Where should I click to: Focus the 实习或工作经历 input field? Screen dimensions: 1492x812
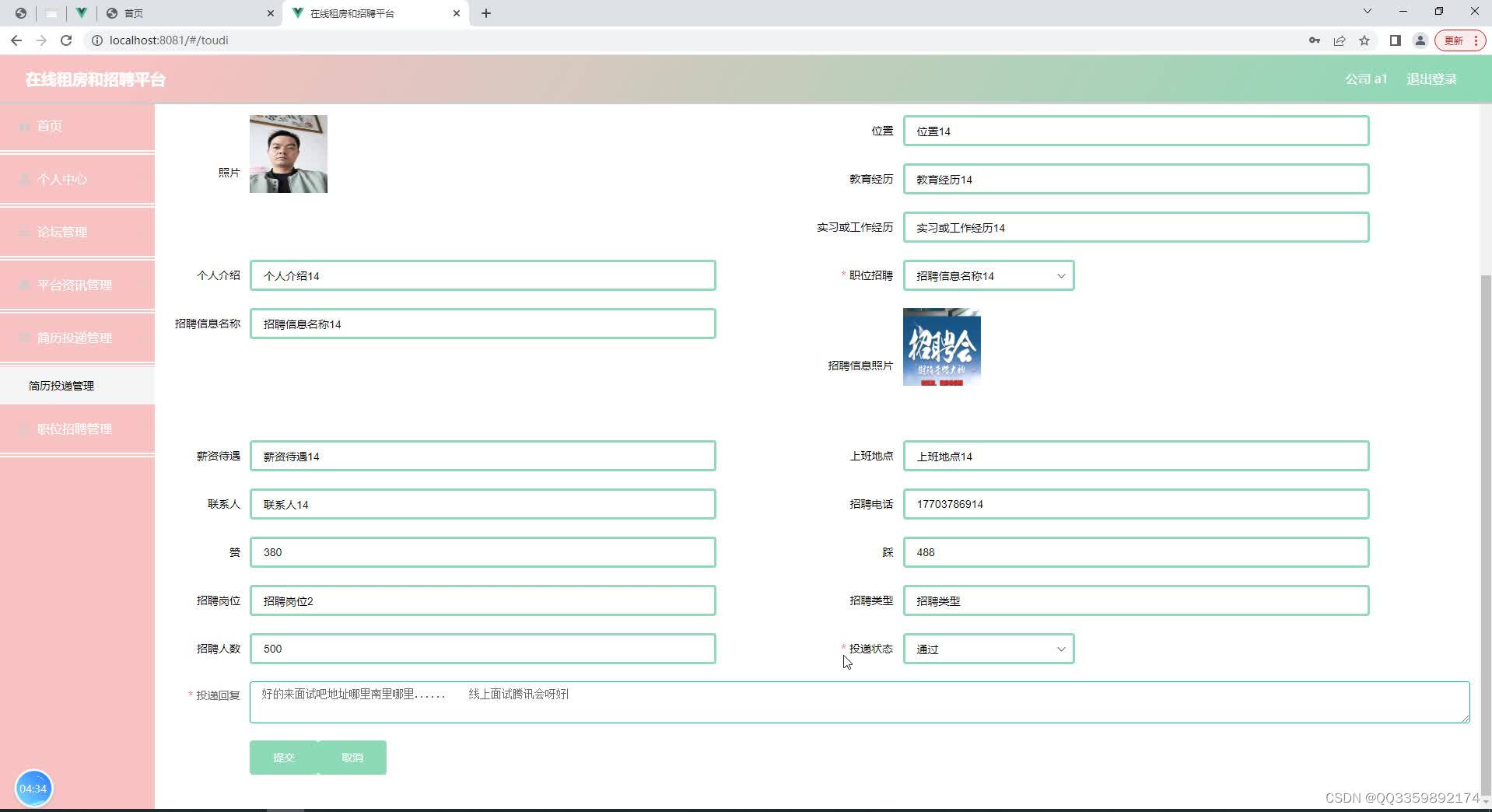(x=1136, y=227)
